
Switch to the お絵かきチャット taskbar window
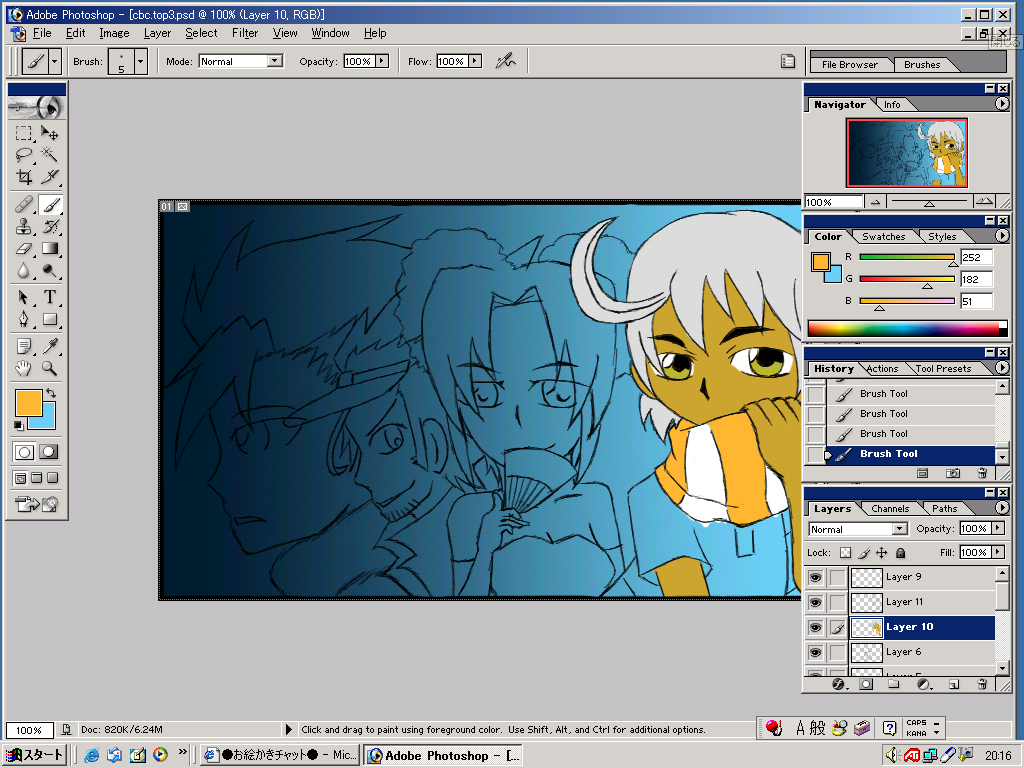coord(280,755)
